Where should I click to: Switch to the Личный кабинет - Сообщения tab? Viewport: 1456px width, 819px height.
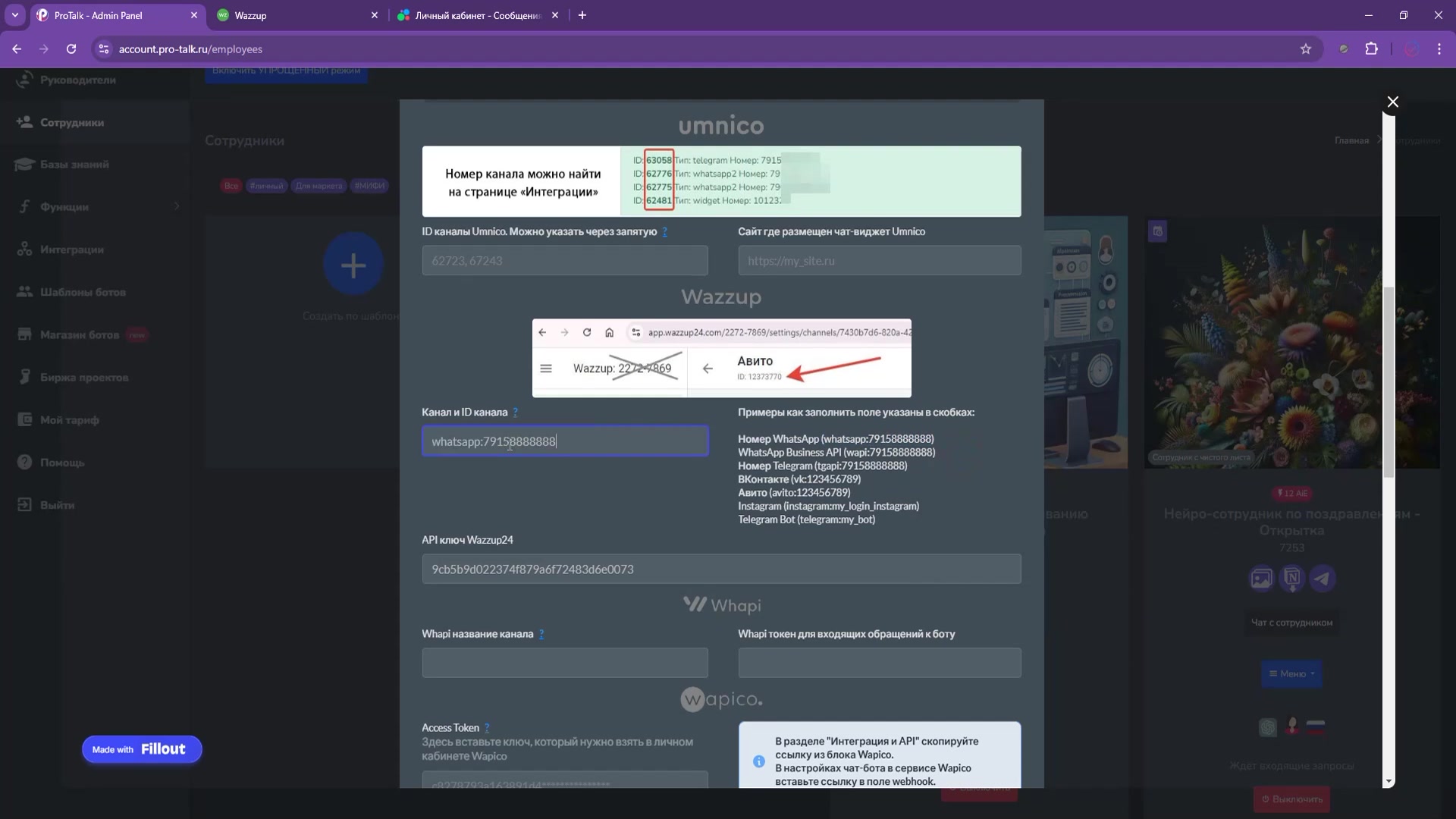pos(478,15)
